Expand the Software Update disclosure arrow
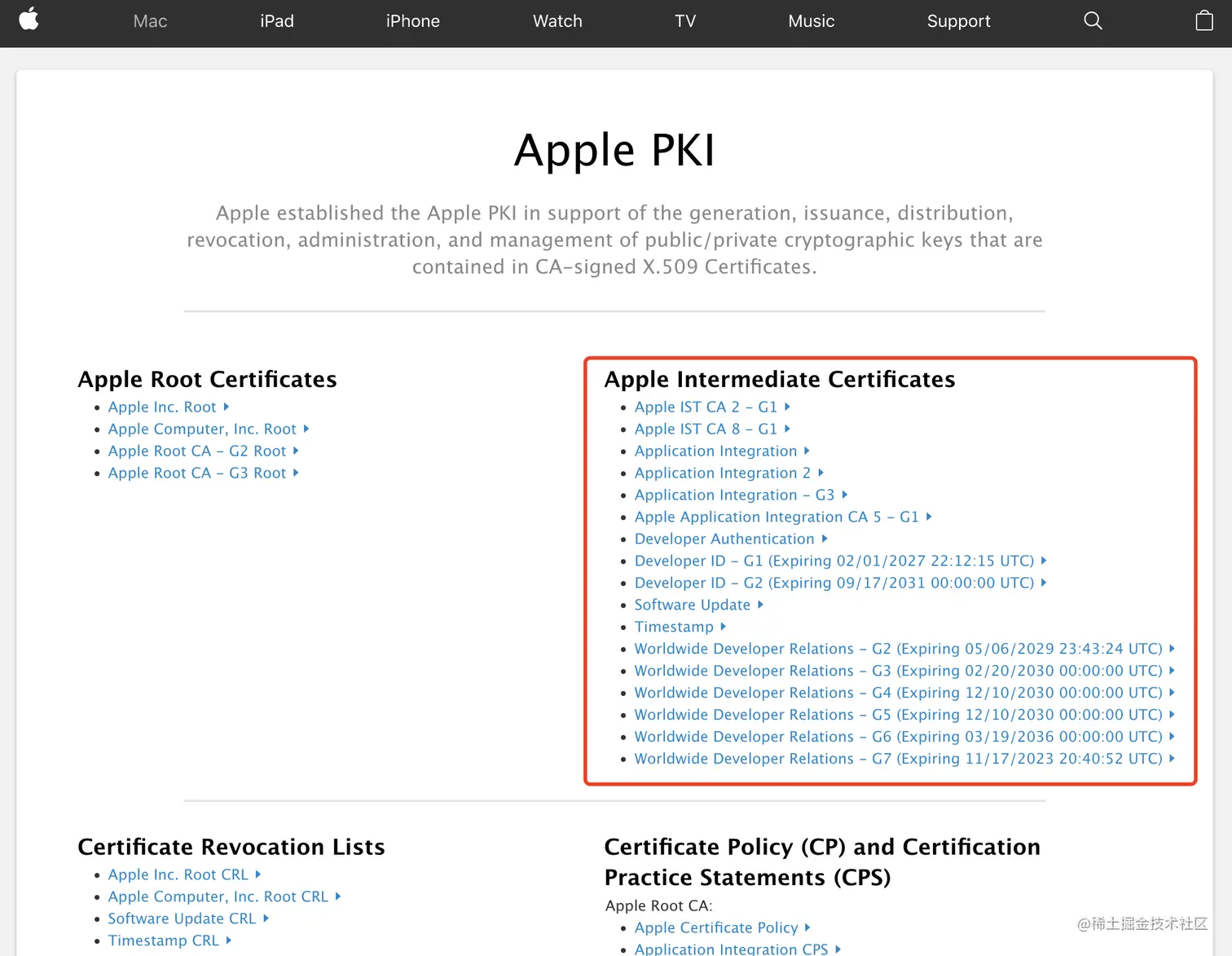Screen dimensions: 1232x956 pyautogui.click(x=760, y=605)
